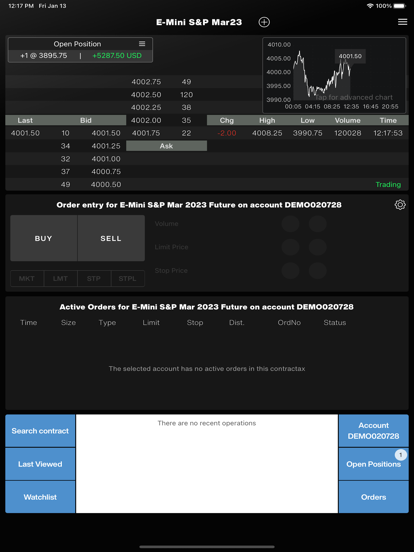414x552 pixels.
Task: Tap the Last column header
Action: coord(25,120)
